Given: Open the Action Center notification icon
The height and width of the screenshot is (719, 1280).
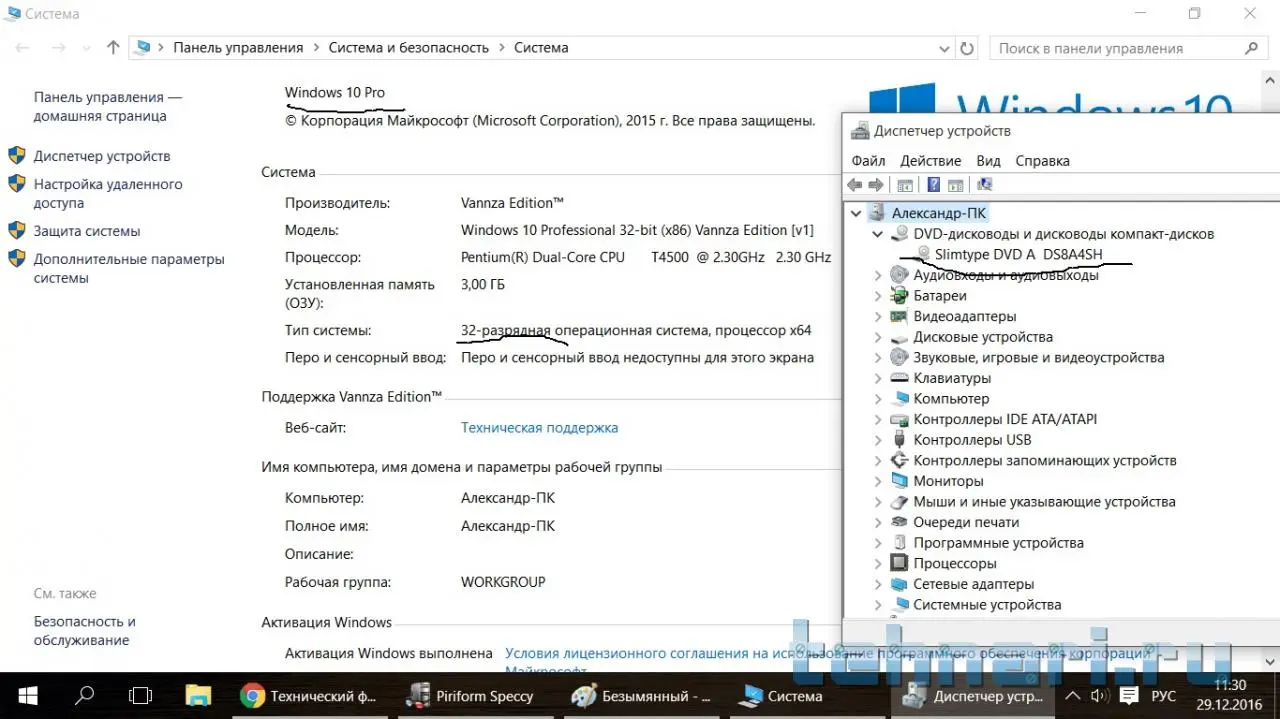Looking at the screenshot, I should pyautogui.click(x=1129, y=695).
